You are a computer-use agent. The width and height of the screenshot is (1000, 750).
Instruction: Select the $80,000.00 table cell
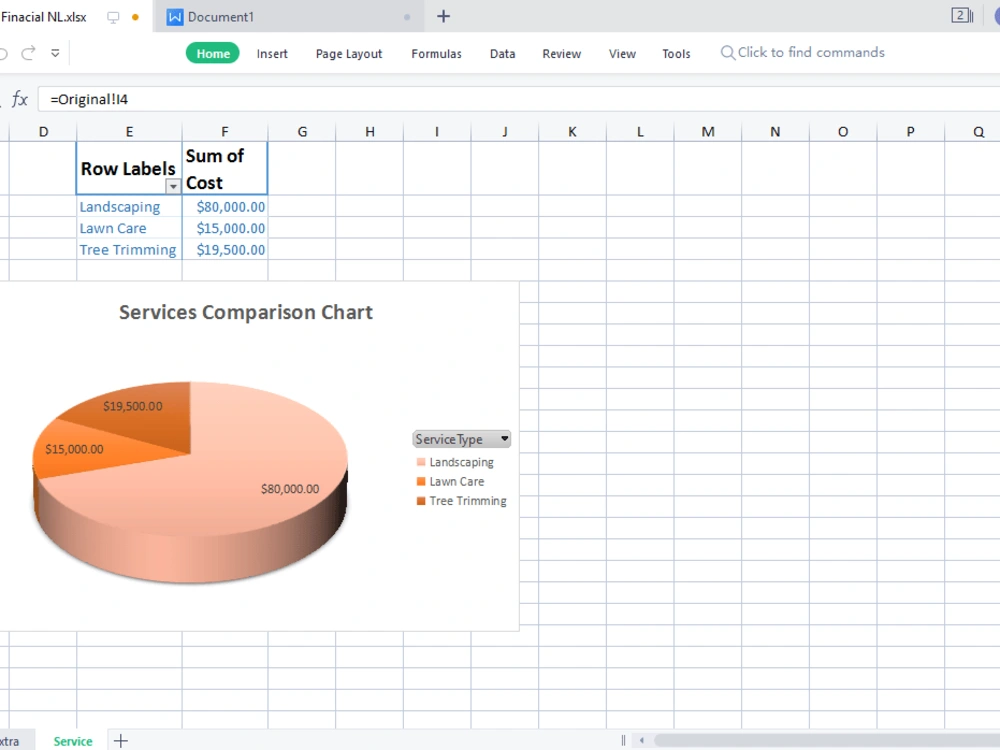[x=224, y=207]
